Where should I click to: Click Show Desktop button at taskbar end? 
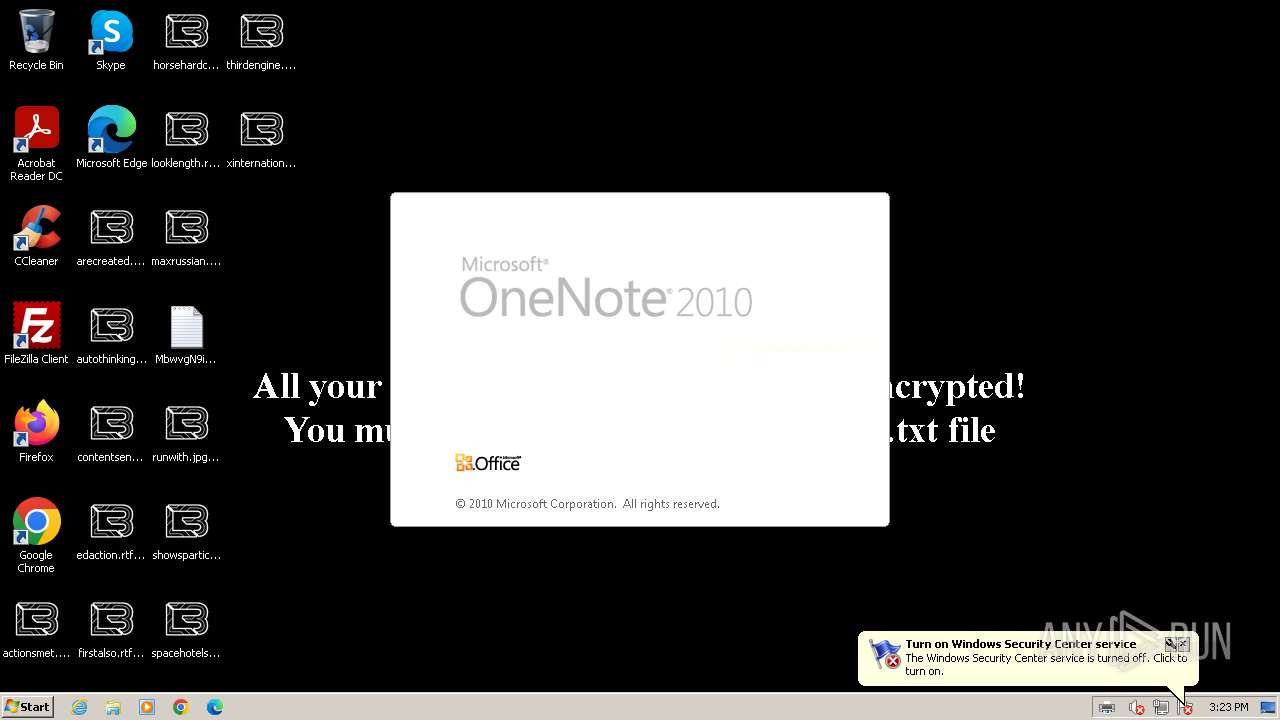(x=1268, y=707)
